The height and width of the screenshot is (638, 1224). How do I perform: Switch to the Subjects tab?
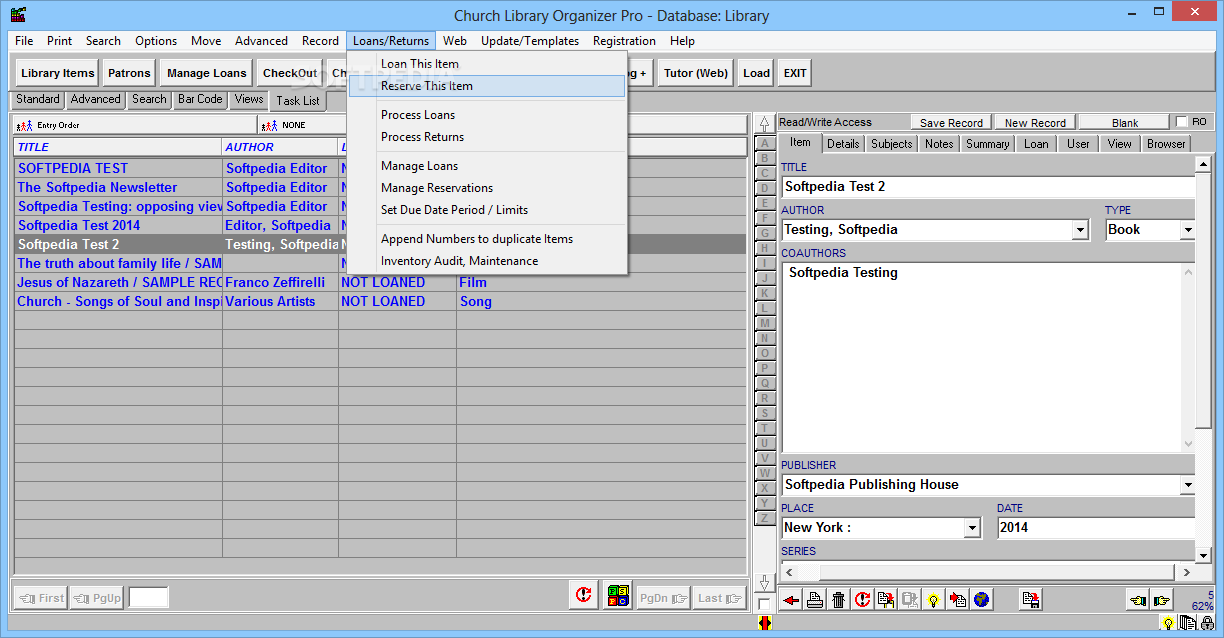click(x=892, y=144)
